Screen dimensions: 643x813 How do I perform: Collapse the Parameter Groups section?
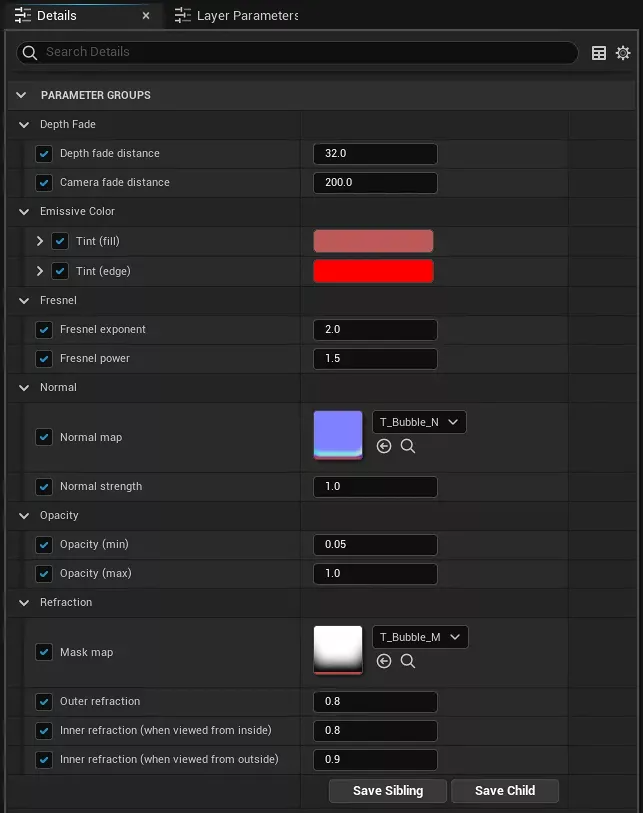(21, 95)
